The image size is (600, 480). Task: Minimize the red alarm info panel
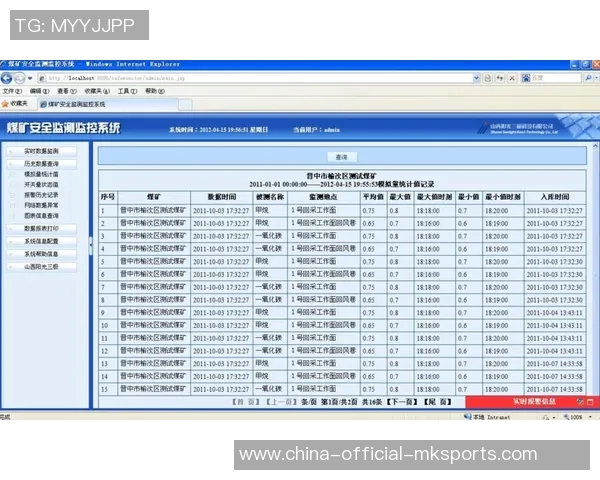(x=579, y=401)
